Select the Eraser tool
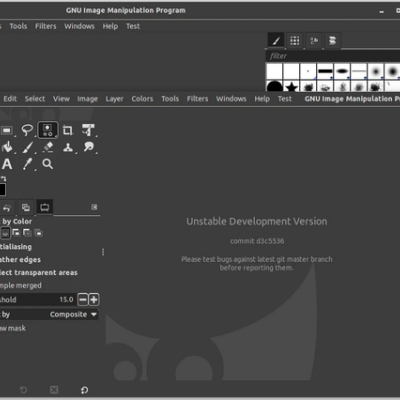The image size is (400, 400). coord(48,147)
